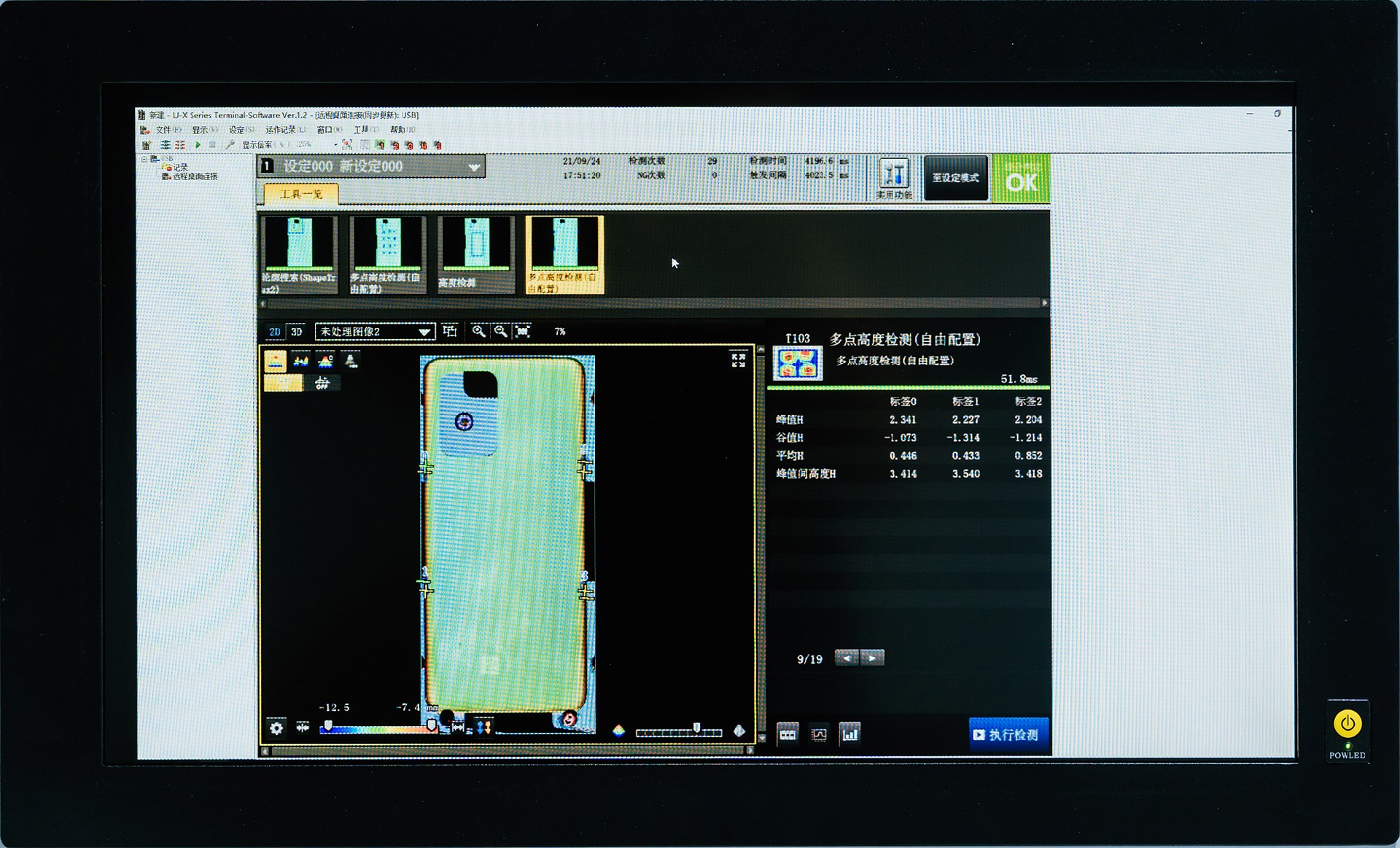This screenshot has height=848, width=1400.
Task: Click the 至设定模式 button
Action: [956, 178]
